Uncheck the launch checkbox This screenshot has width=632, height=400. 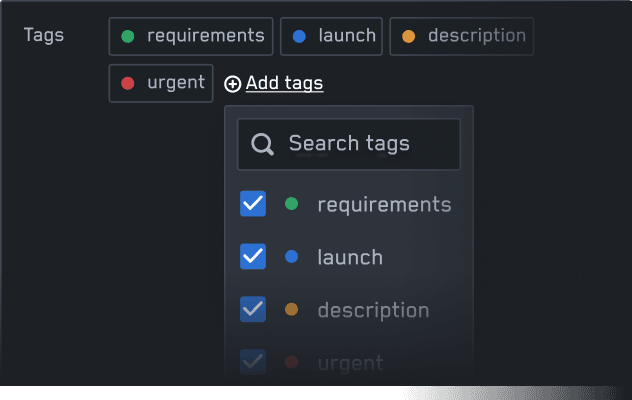tap(253, 256)
